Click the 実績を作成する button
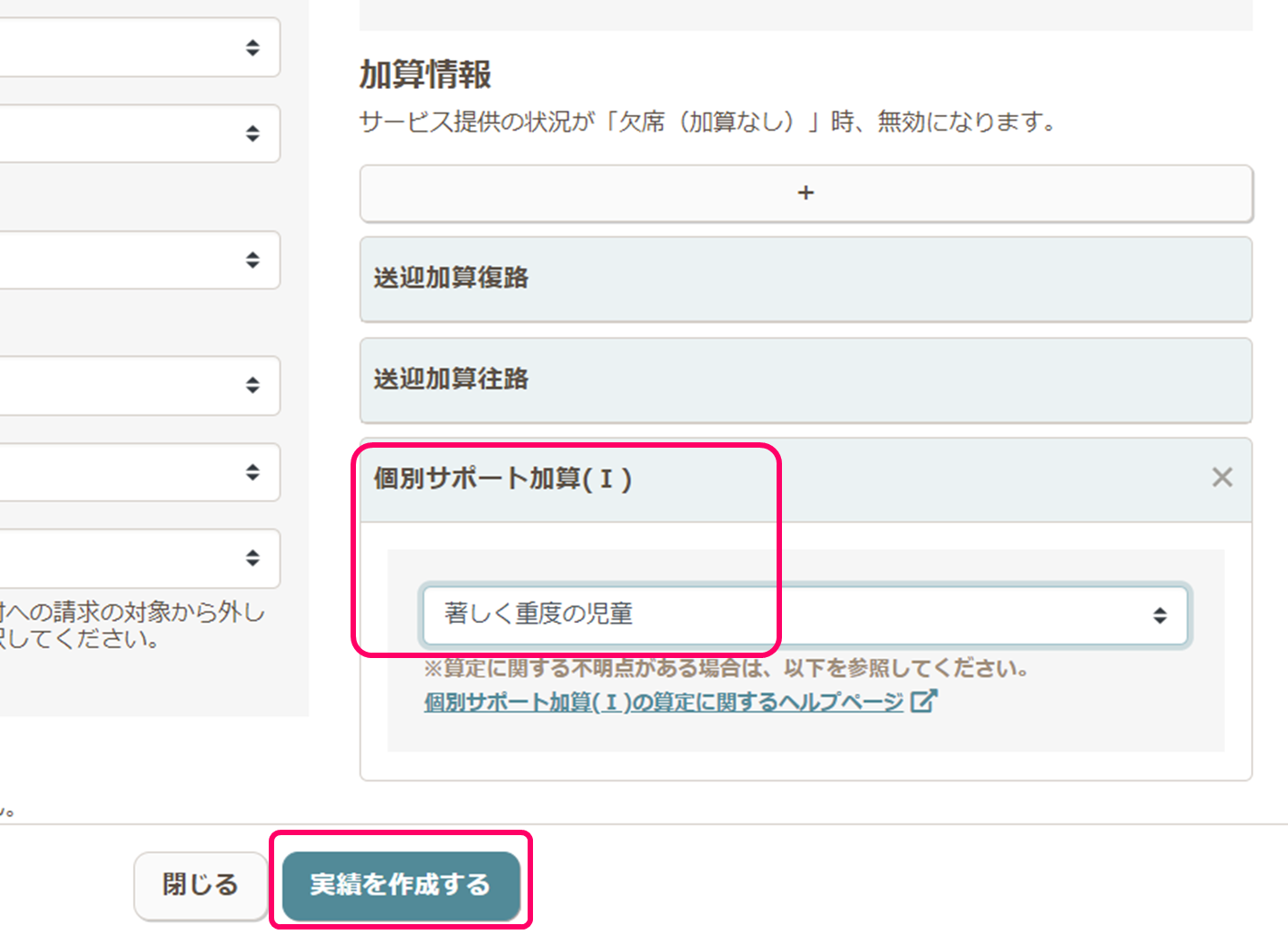This screenshot has height=943, width=1288. pos(401,885)
